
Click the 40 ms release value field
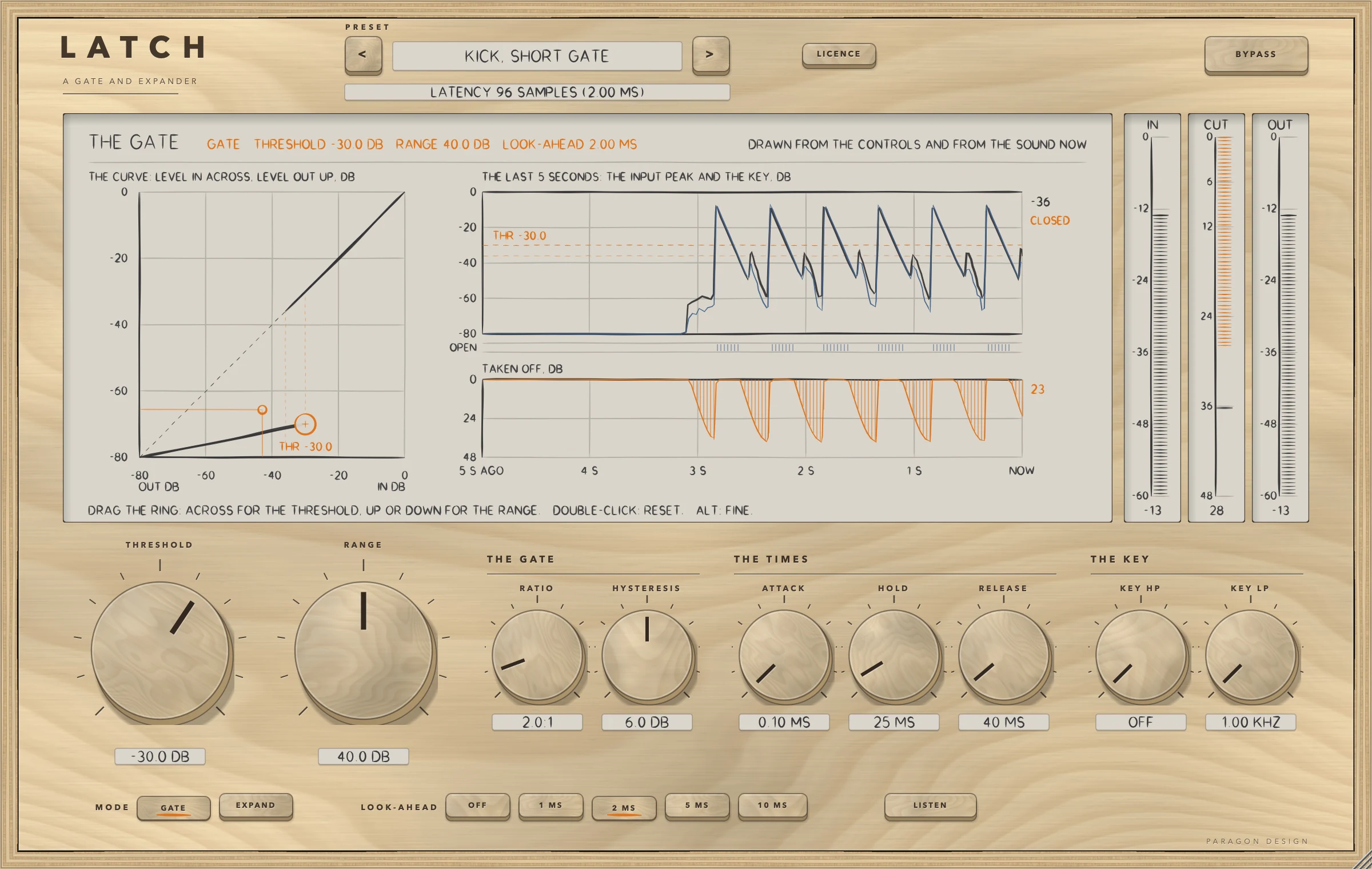pos(1004,722)
